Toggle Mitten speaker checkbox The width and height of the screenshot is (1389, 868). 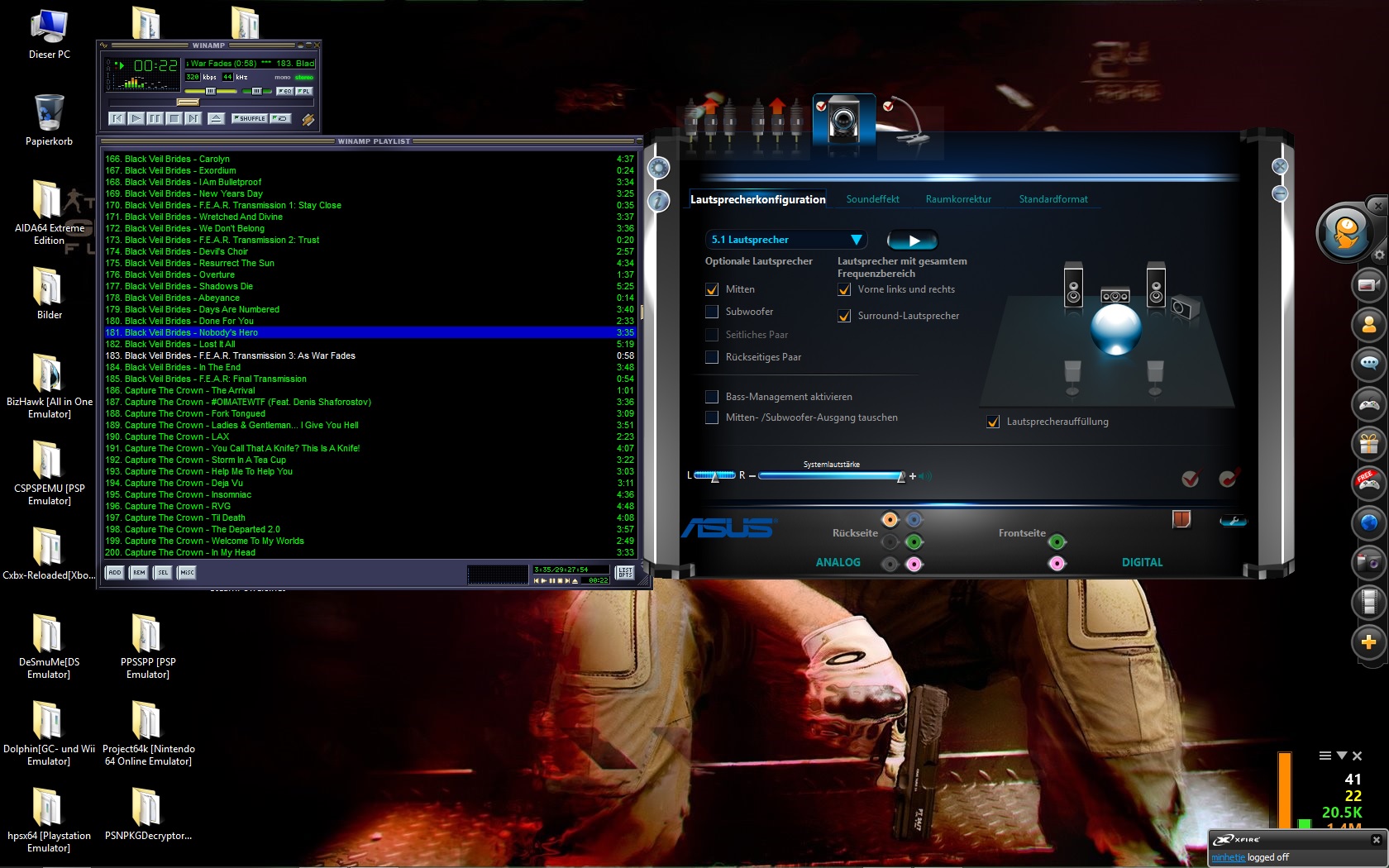pyautogui.click(x=712, y=289)
